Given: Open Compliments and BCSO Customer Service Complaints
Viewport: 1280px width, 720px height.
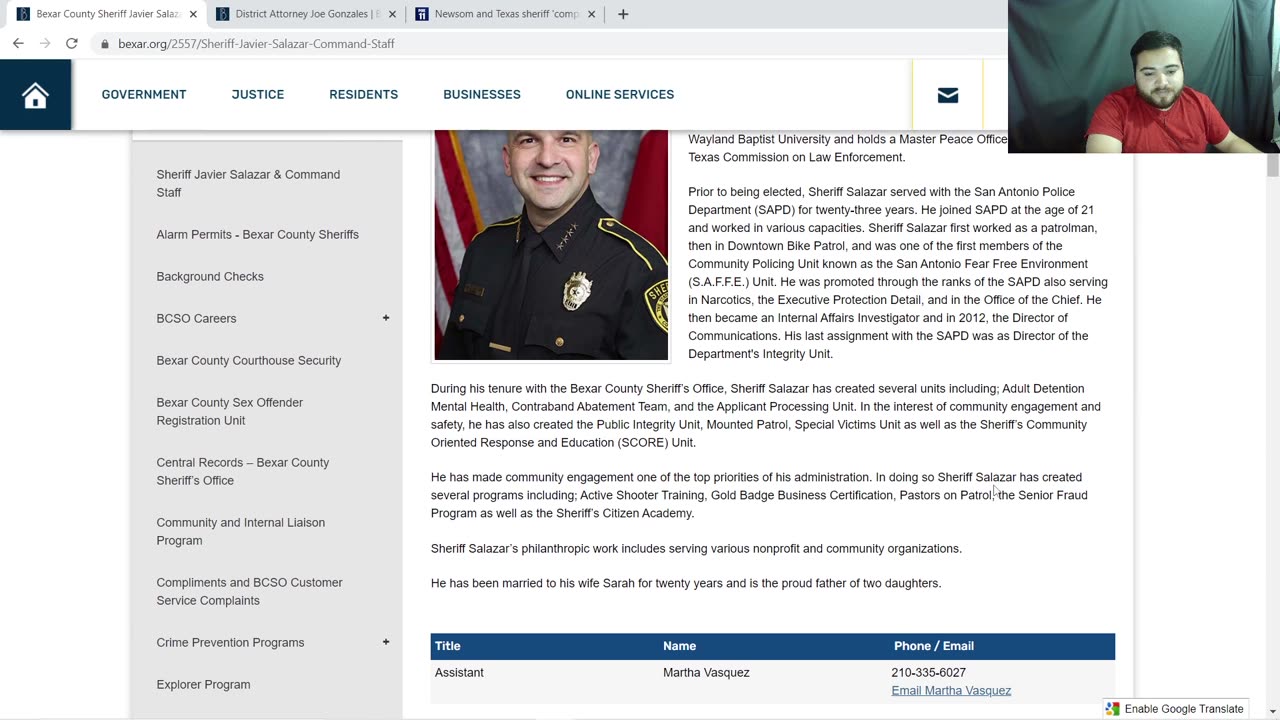Looking at the screenshot, I should coord(249,591).
